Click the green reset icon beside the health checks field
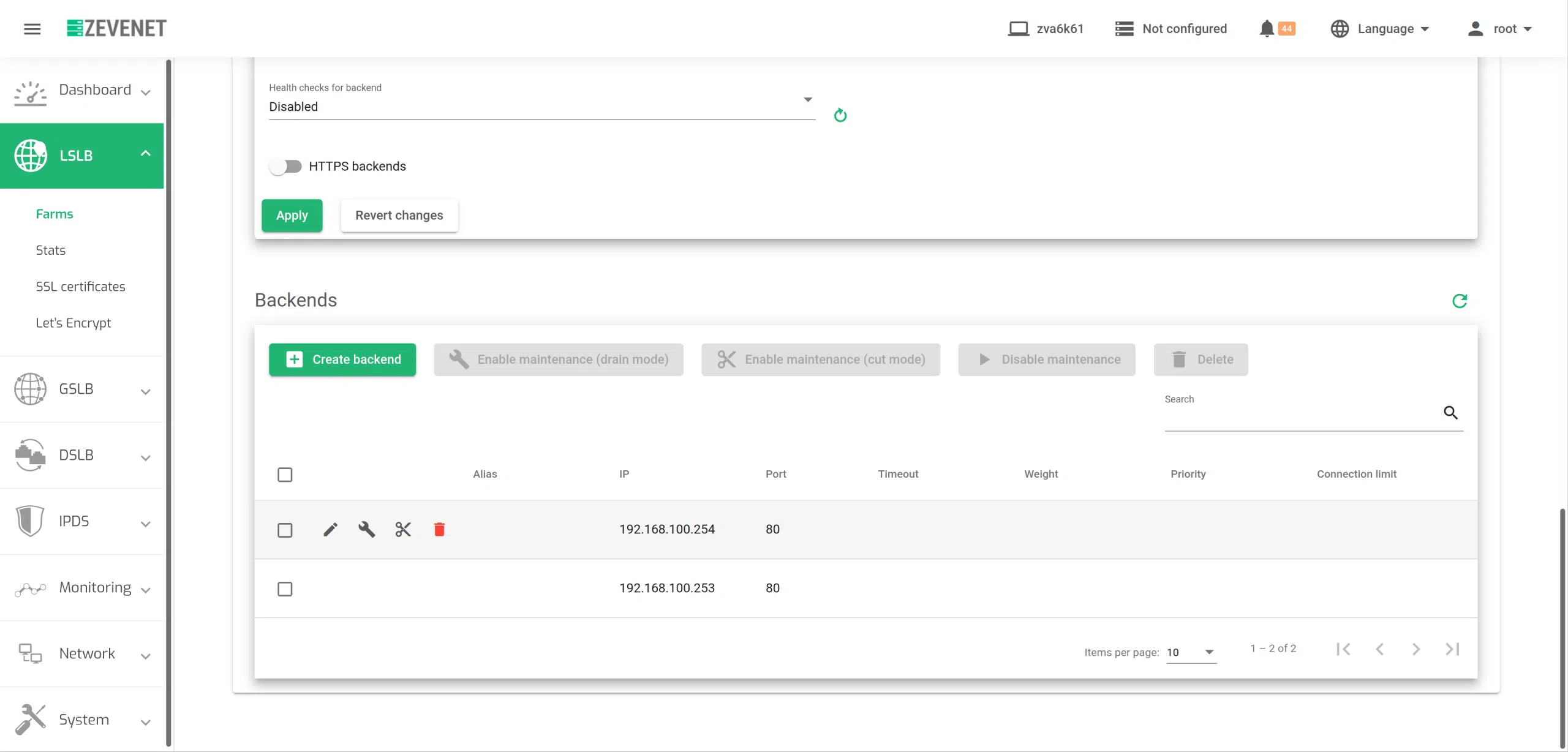Image resolution: width=1568 pixels, height=752 pixels. pos(840,115)
